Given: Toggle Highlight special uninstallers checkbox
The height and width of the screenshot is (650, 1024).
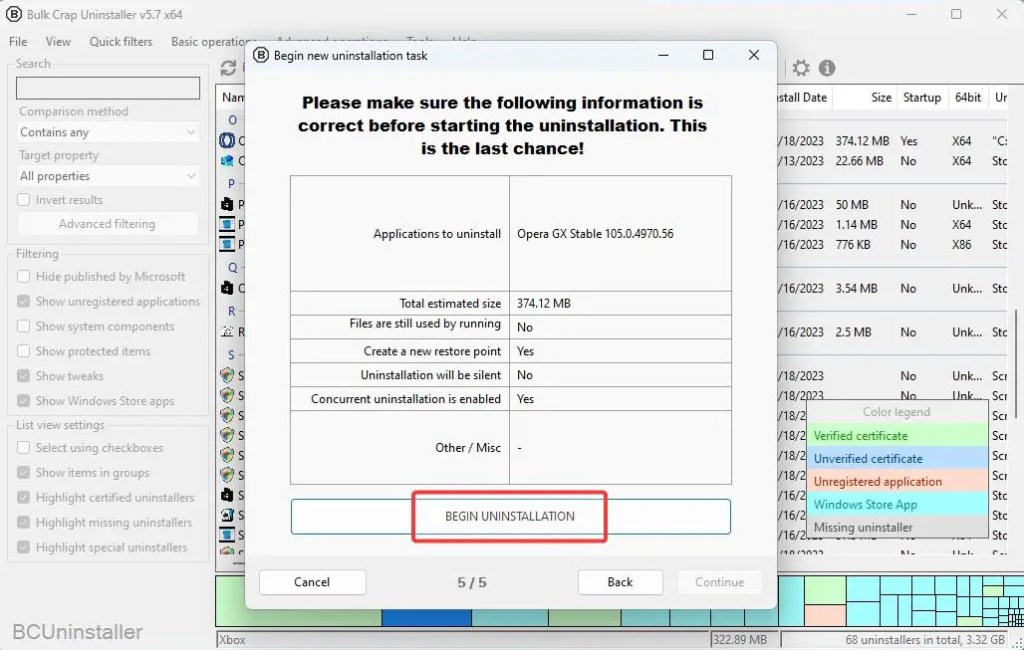Looking at the screenshot, I should (24, 547).
